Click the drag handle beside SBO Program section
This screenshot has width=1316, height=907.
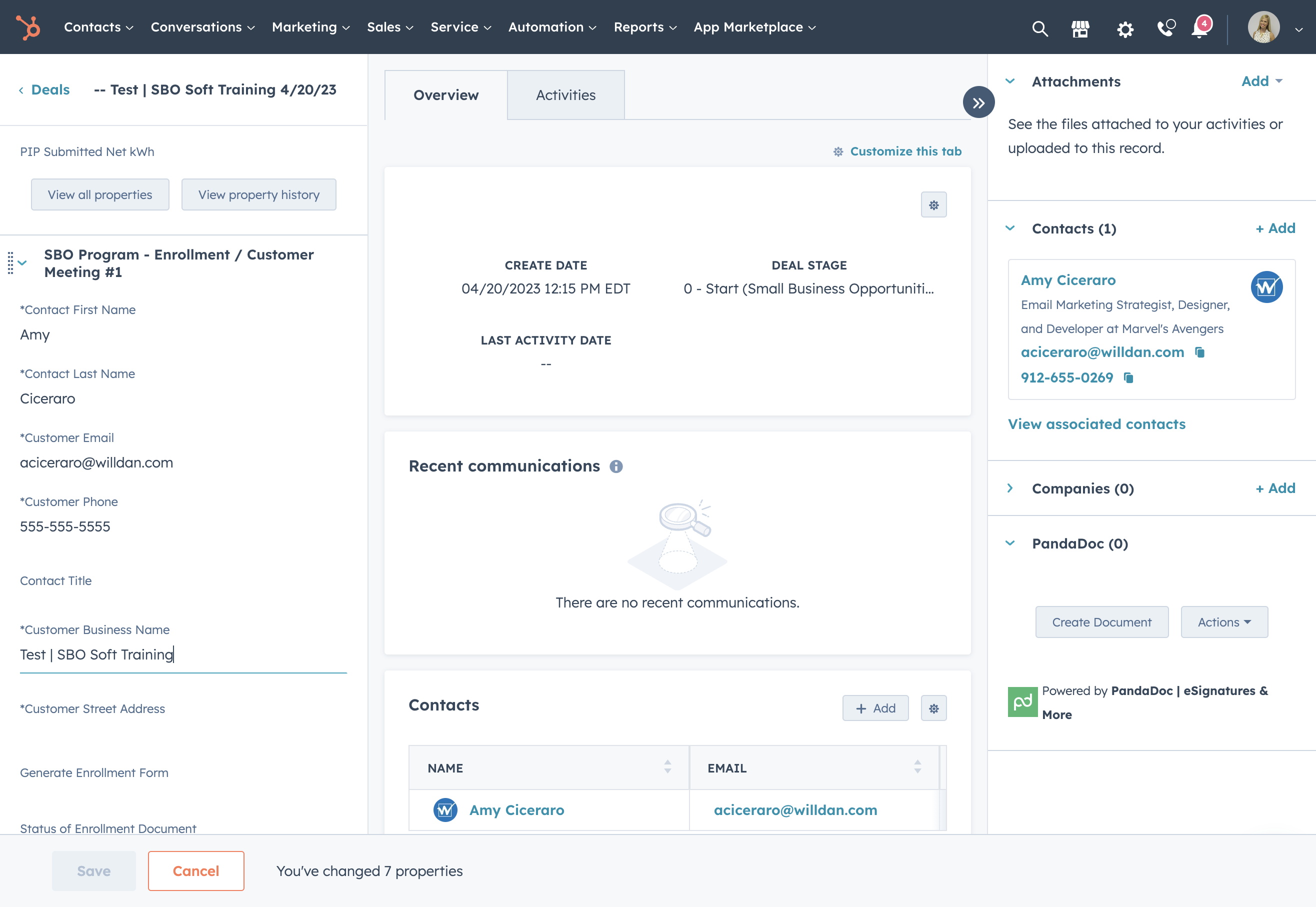click(x=10, y=263)
